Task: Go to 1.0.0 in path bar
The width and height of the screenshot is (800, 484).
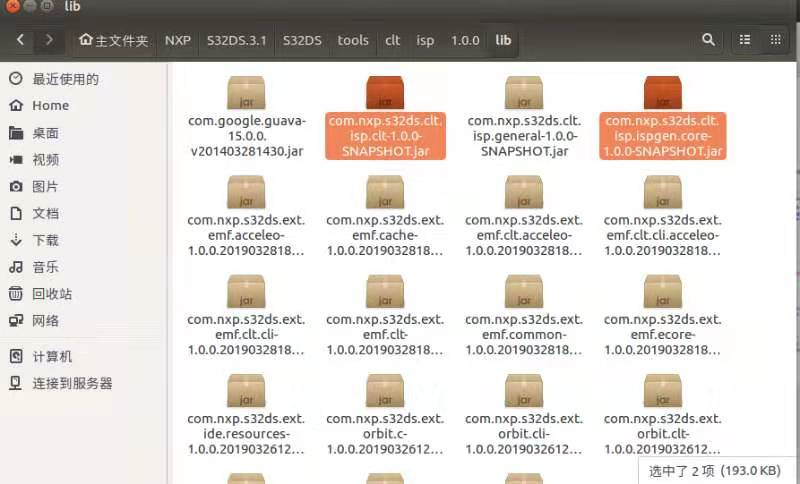Action: click(x=465, y=40)
